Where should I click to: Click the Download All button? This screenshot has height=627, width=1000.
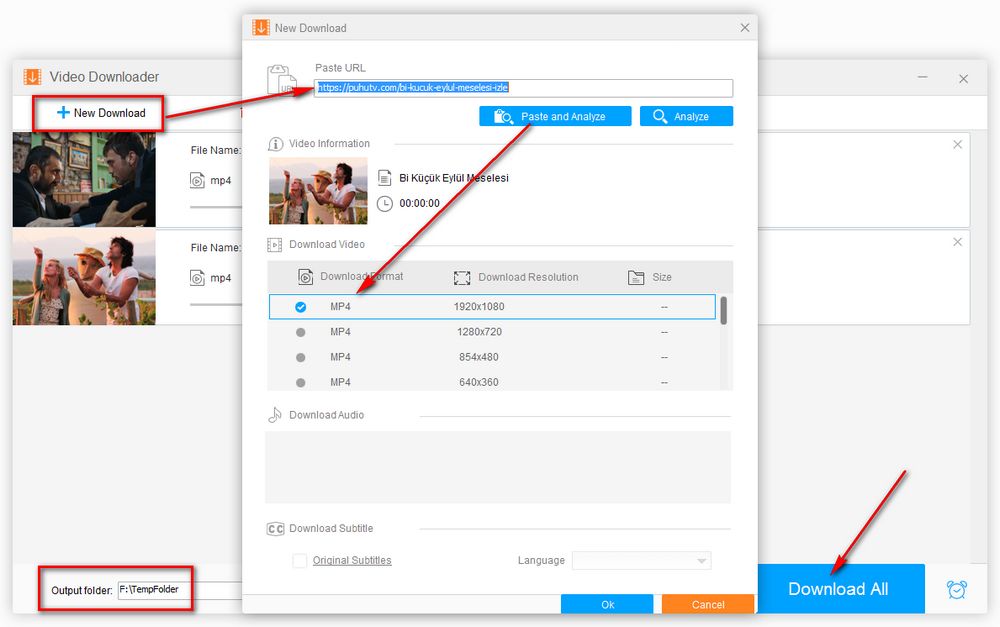coord(838,589)
